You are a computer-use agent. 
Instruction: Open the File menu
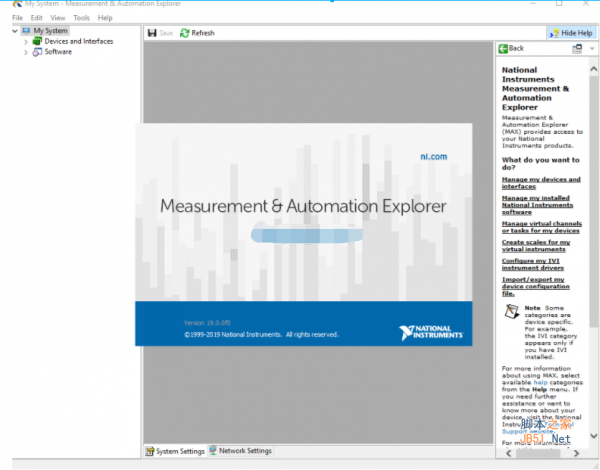17,18
